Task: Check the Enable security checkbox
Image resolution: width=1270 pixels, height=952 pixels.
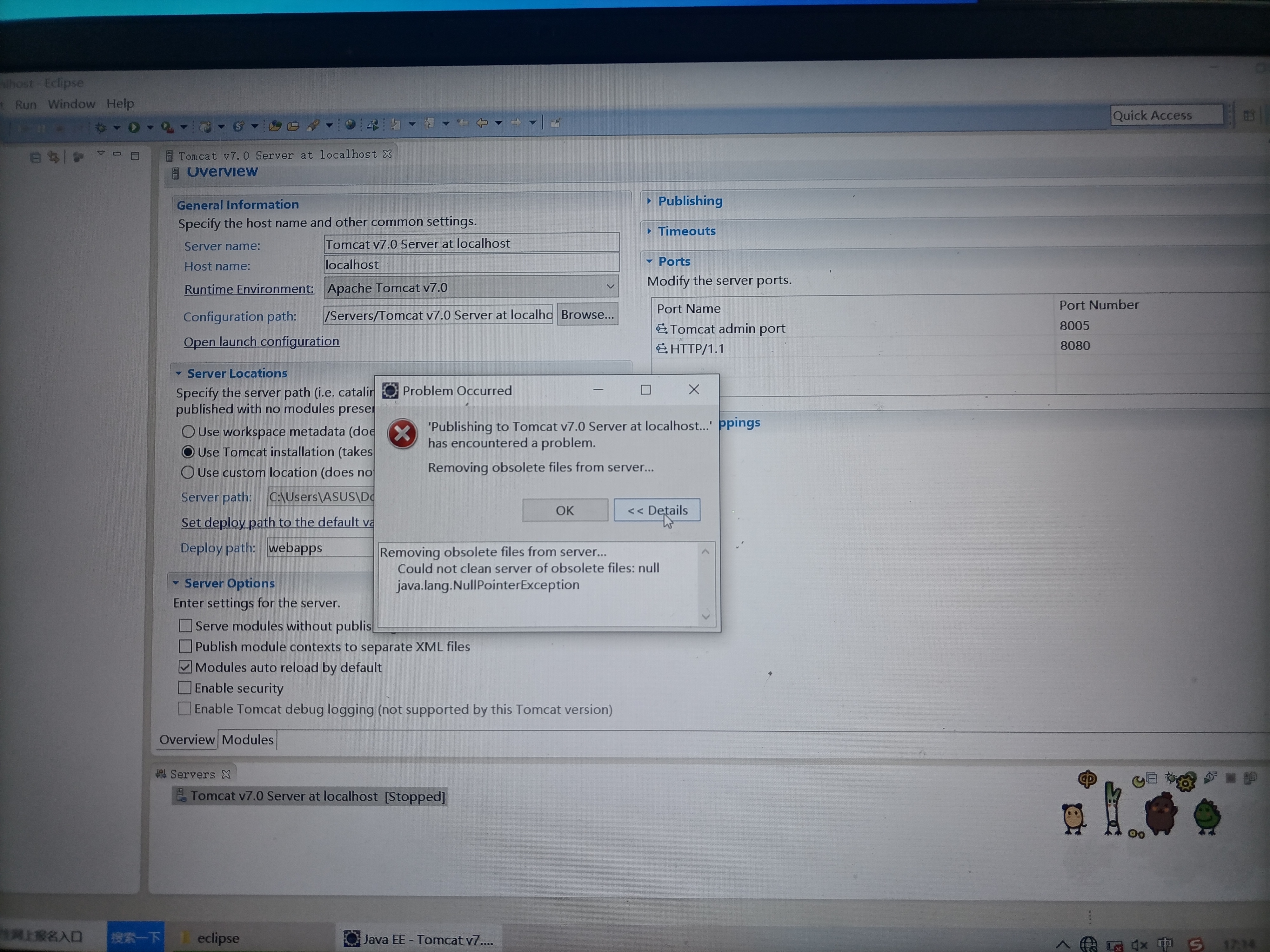Action: coord(184,687)
